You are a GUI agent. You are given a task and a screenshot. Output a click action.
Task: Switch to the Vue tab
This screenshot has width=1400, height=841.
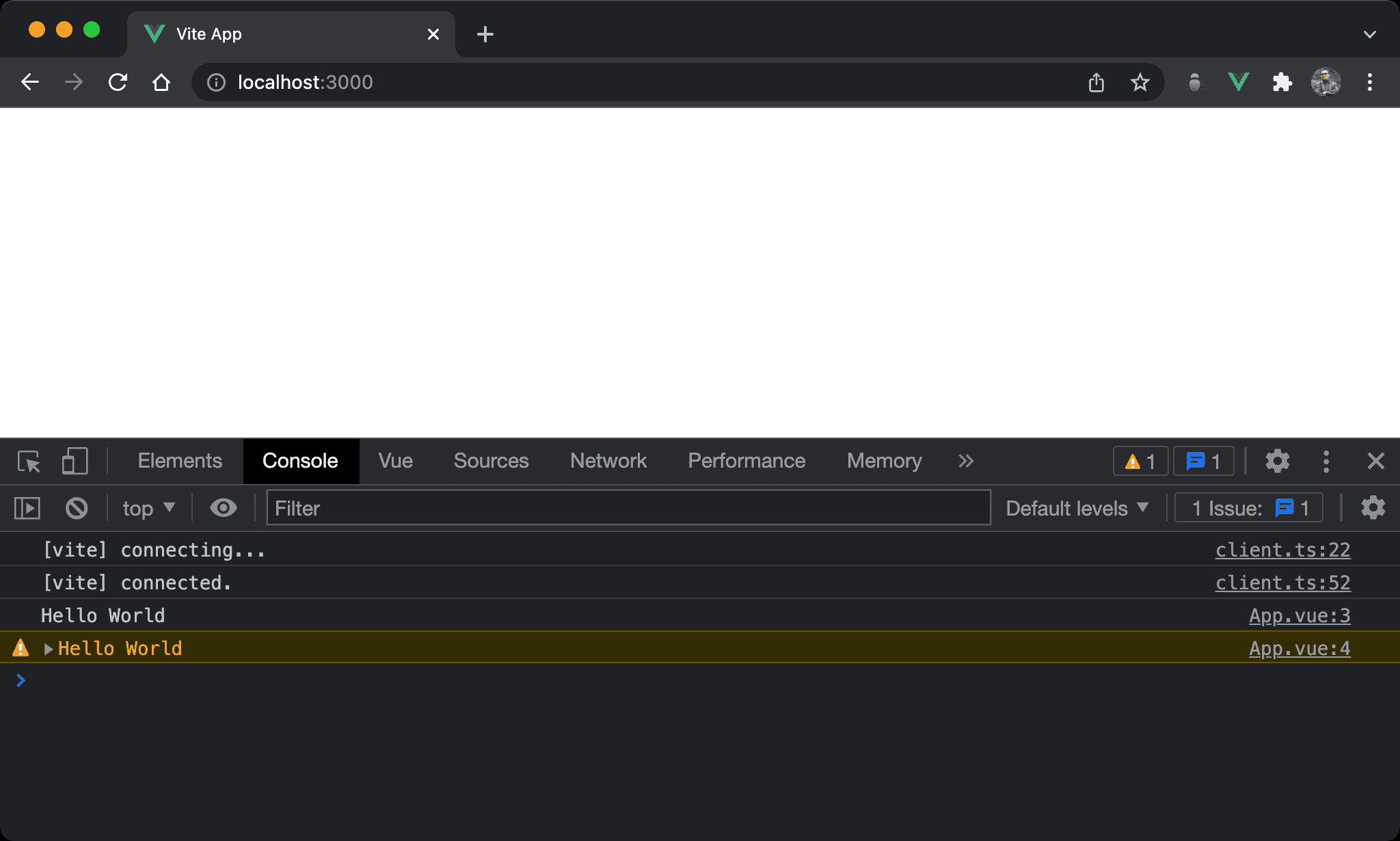tap(395, 462)
